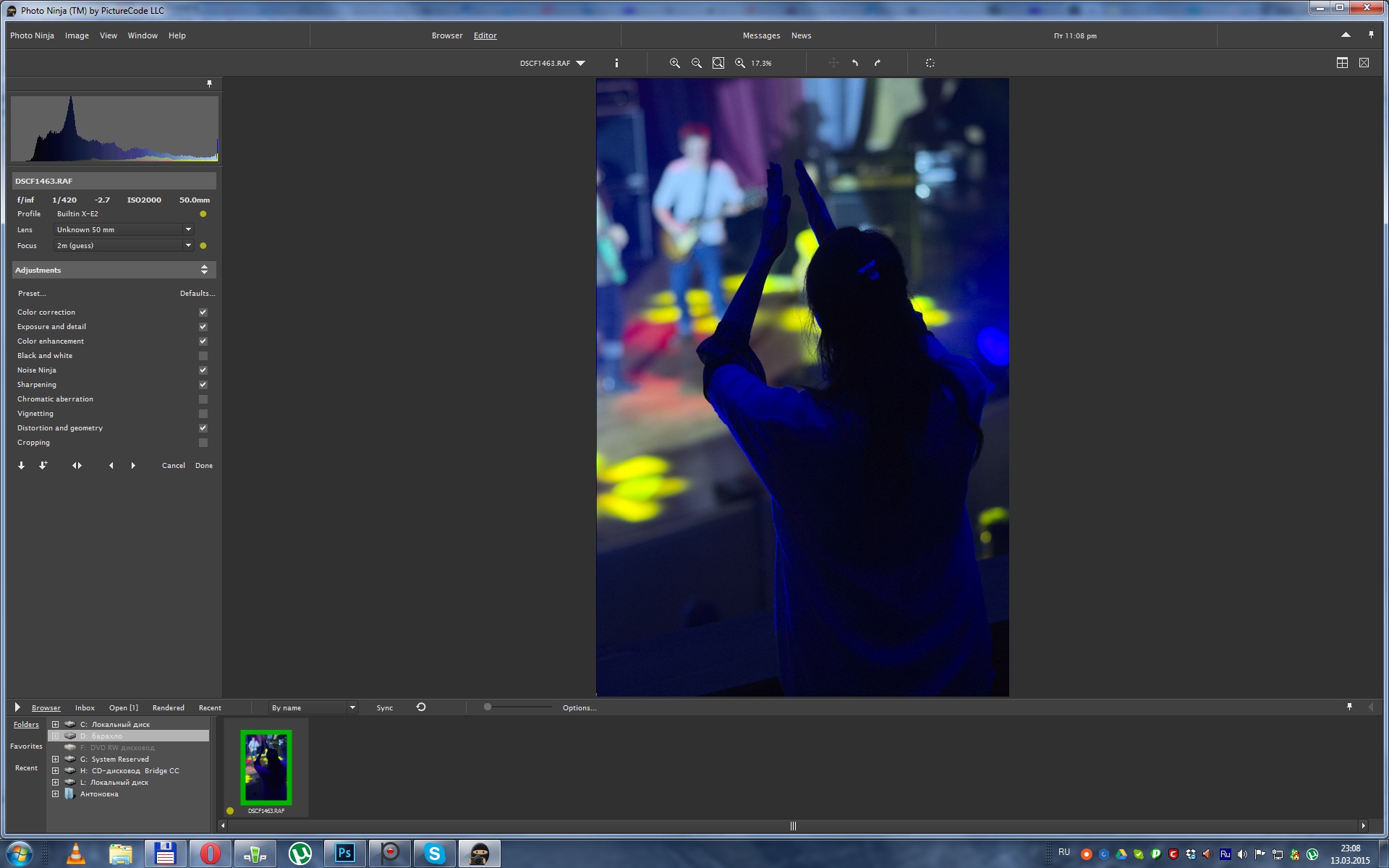Screen dimensions: 1389x868
Task: Rotate image clockwise
Action: [877, 63]
